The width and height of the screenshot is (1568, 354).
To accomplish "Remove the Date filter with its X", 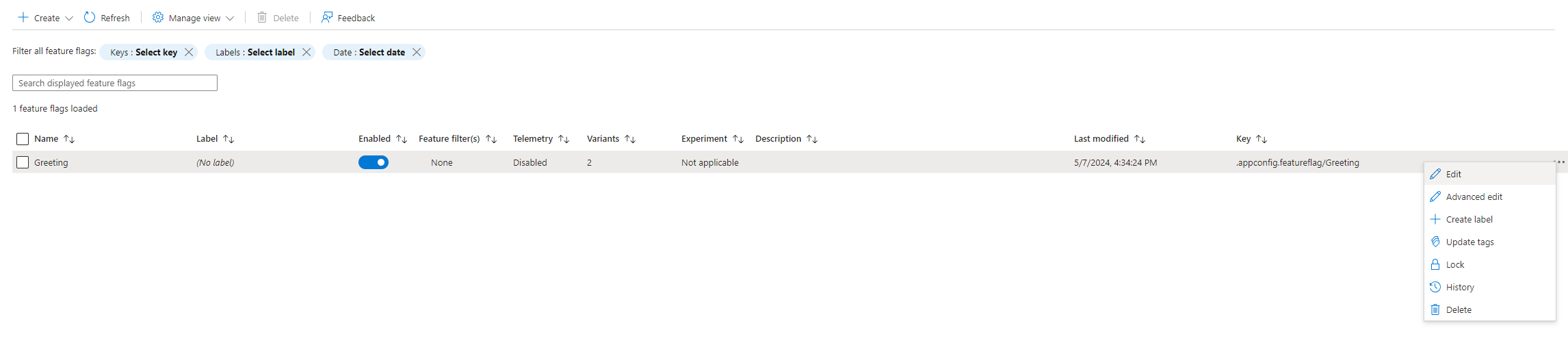I will pos(416,52).
